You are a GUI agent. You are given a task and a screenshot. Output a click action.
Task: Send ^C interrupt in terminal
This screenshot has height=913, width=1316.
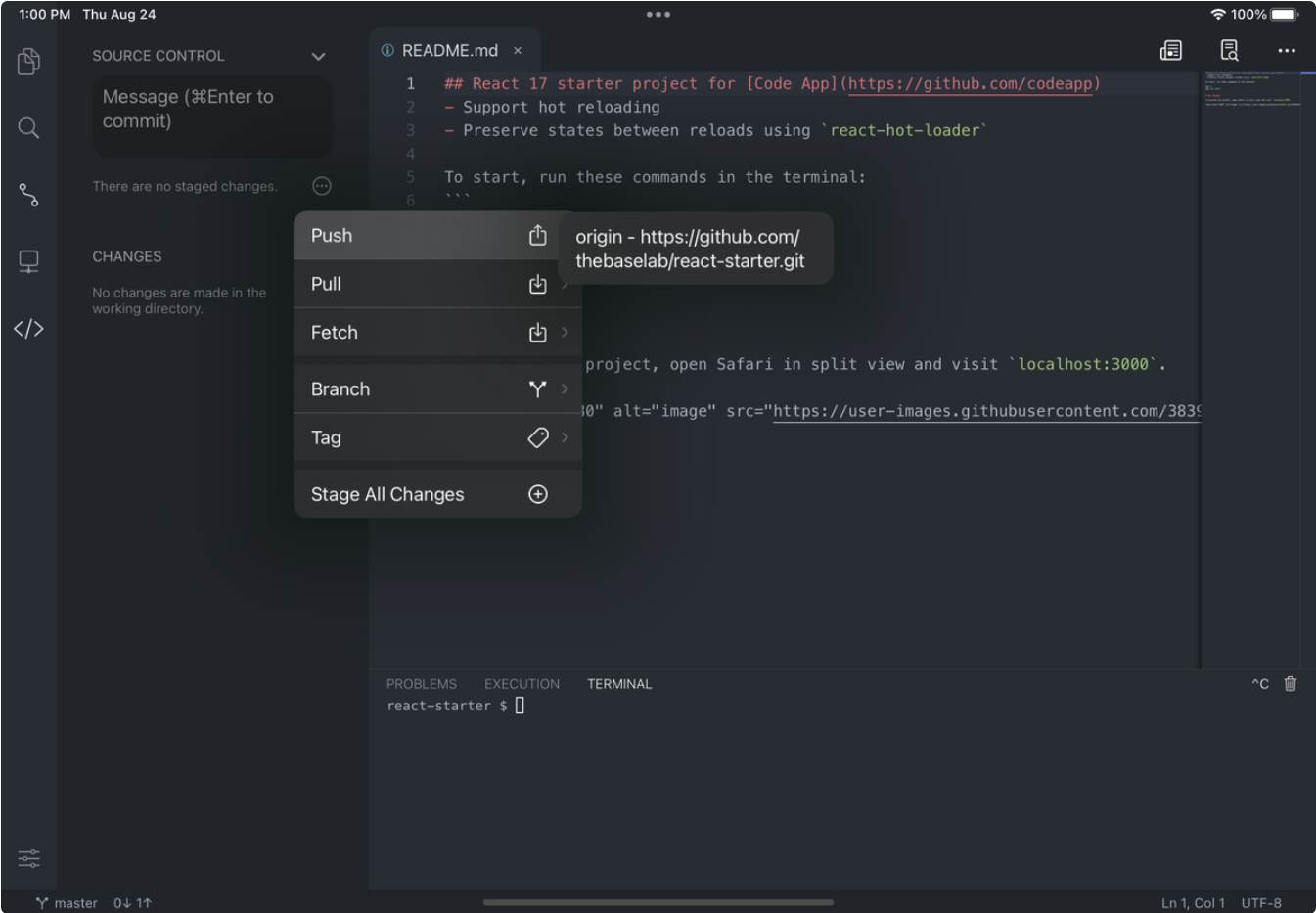pos(1260,684)
